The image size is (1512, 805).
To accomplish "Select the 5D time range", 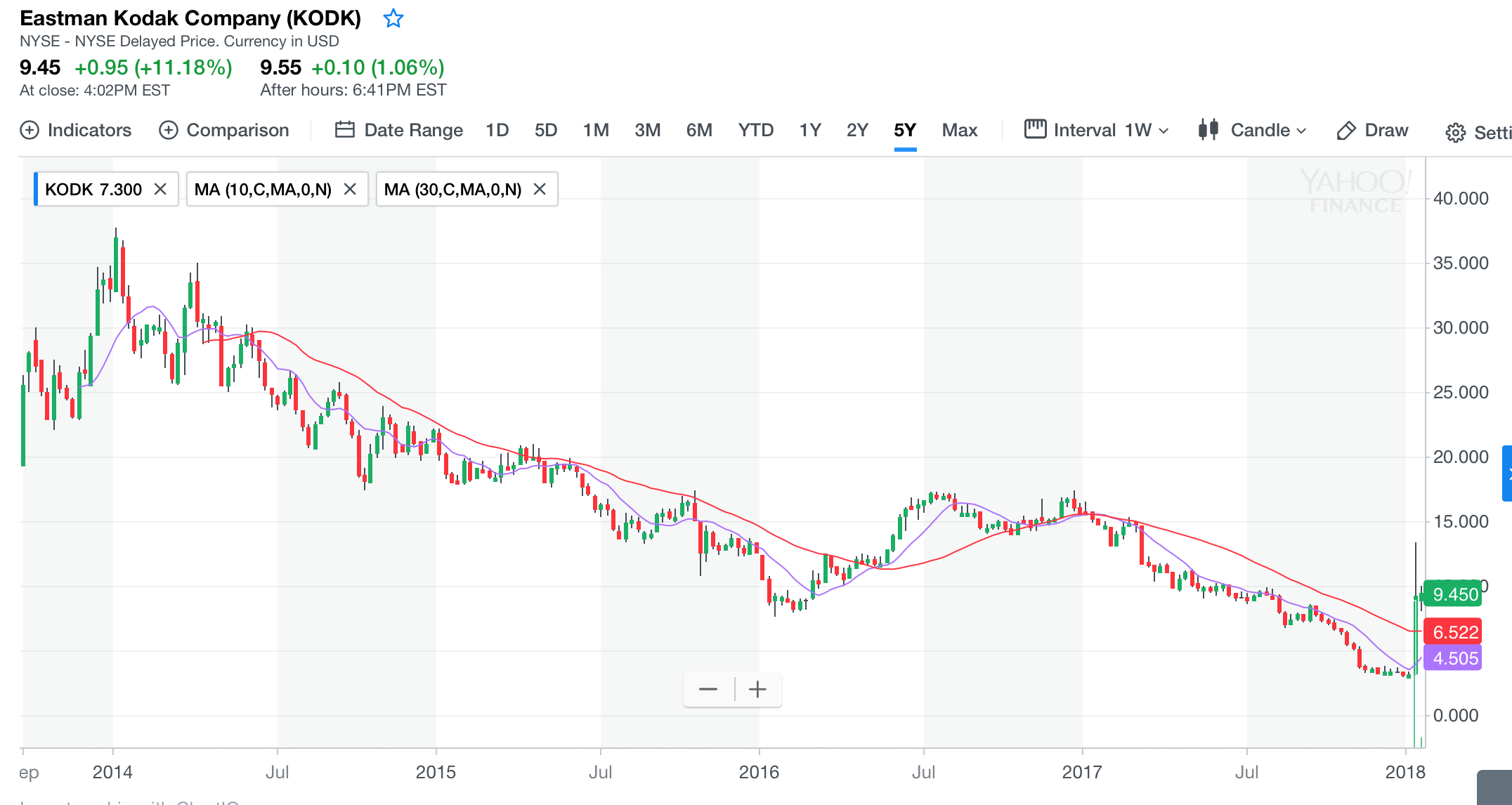I will (546, 130).
